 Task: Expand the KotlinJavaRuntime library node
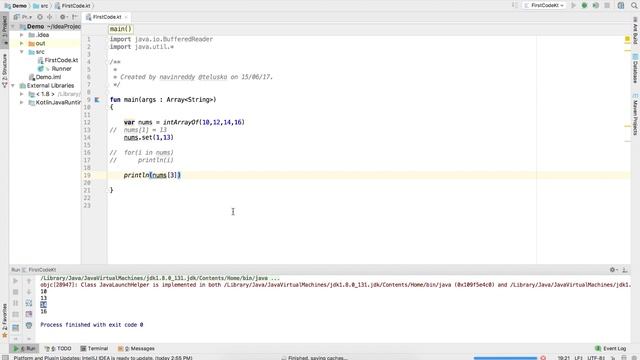[22, 102]
